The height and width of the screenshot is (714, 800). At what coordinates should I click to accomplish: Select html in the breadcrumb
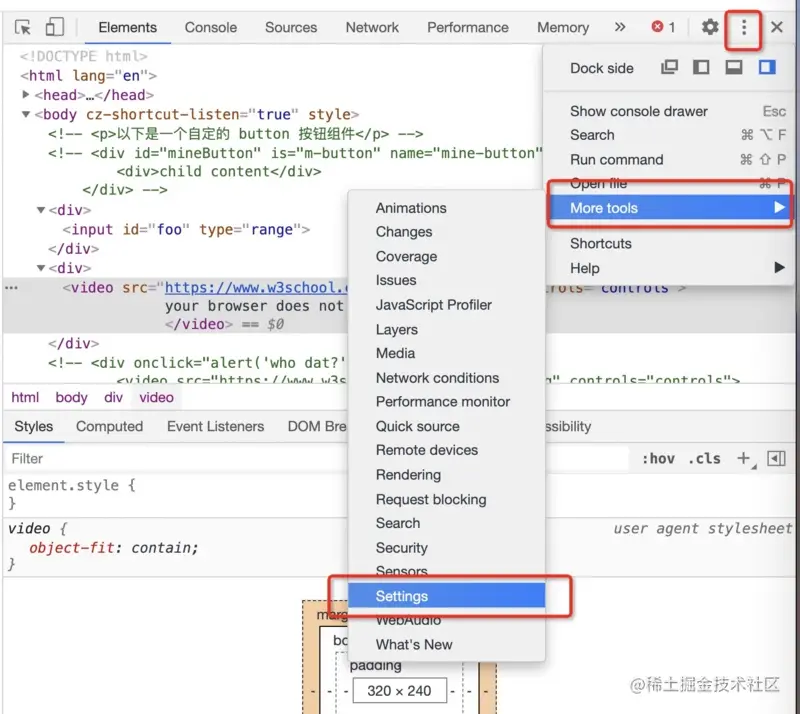point(25,397)
